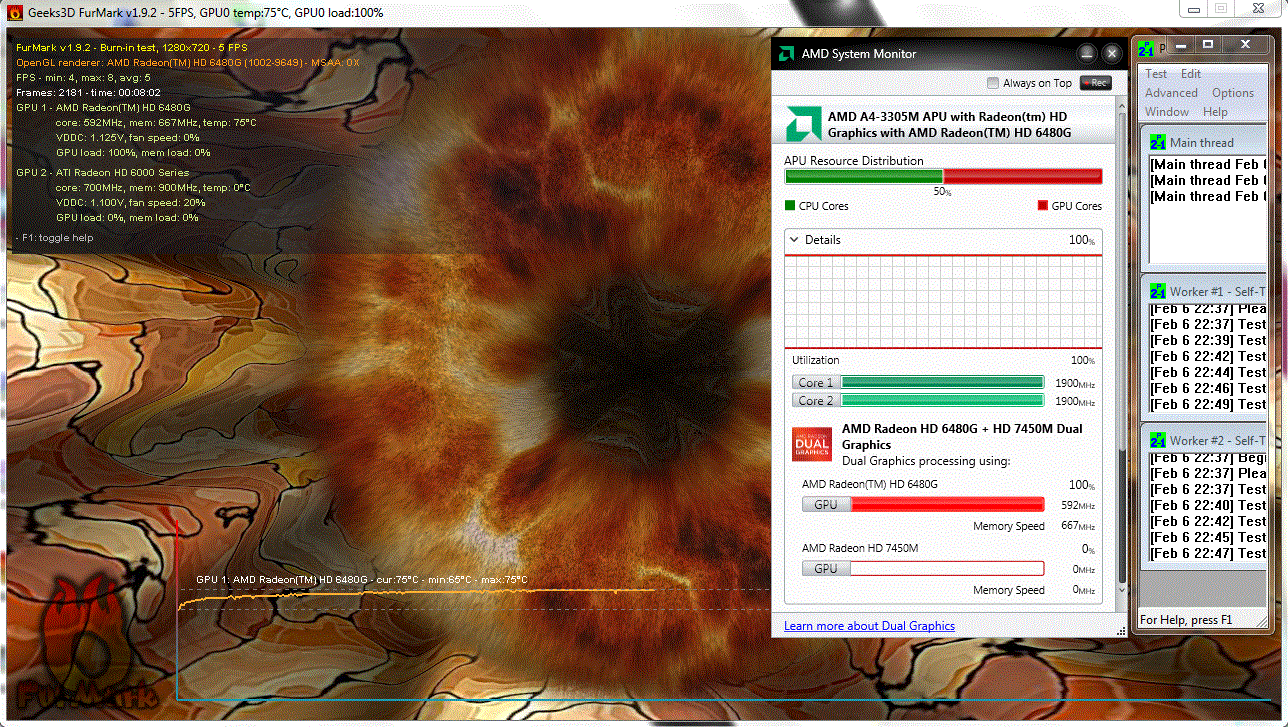Click the APU Resource Distribution bar
The height and width of the screenshot is (727, 1288).
(x=943, y=176)
